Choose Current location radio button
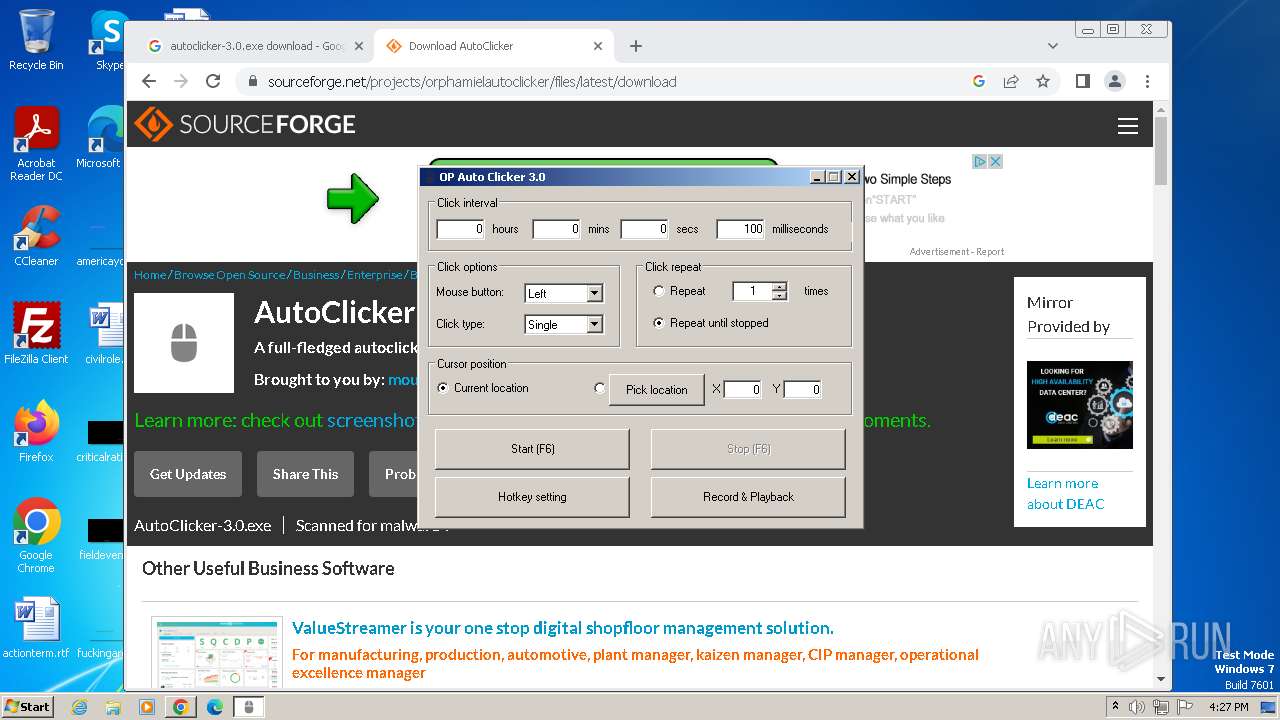Viewport: 1280px width, 720px height. click(443, 388)
